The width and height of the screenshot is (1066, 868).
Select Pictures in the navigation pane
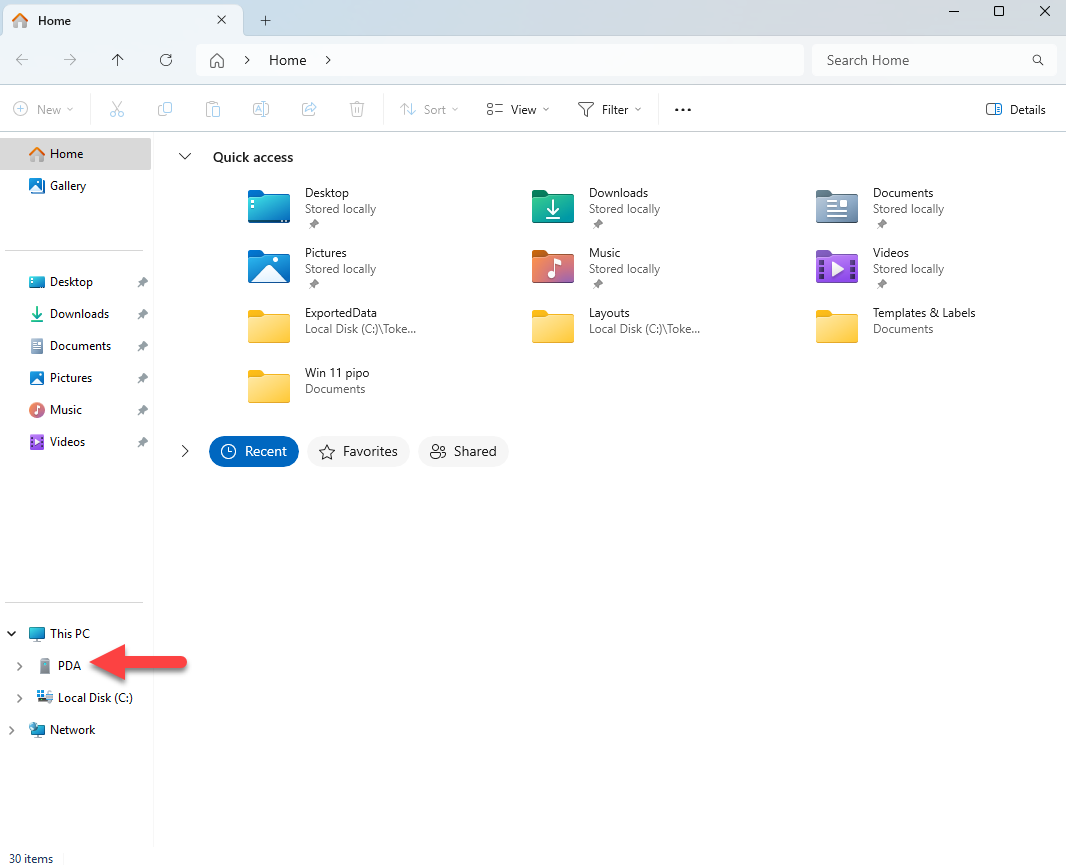click(x=71, y=378)
